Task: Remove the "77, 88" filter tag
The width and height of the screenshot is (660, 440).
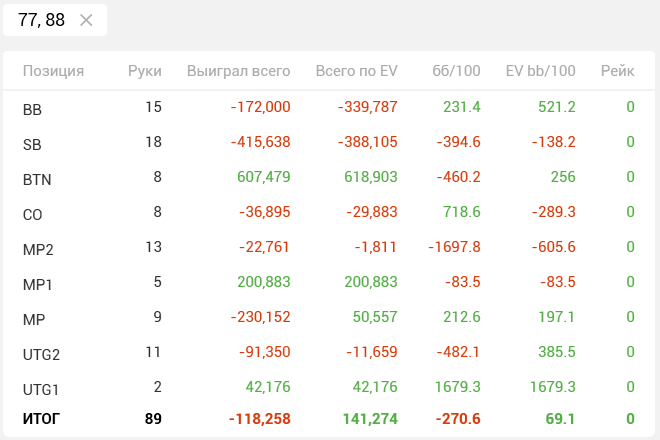Action: coord(86,20)
